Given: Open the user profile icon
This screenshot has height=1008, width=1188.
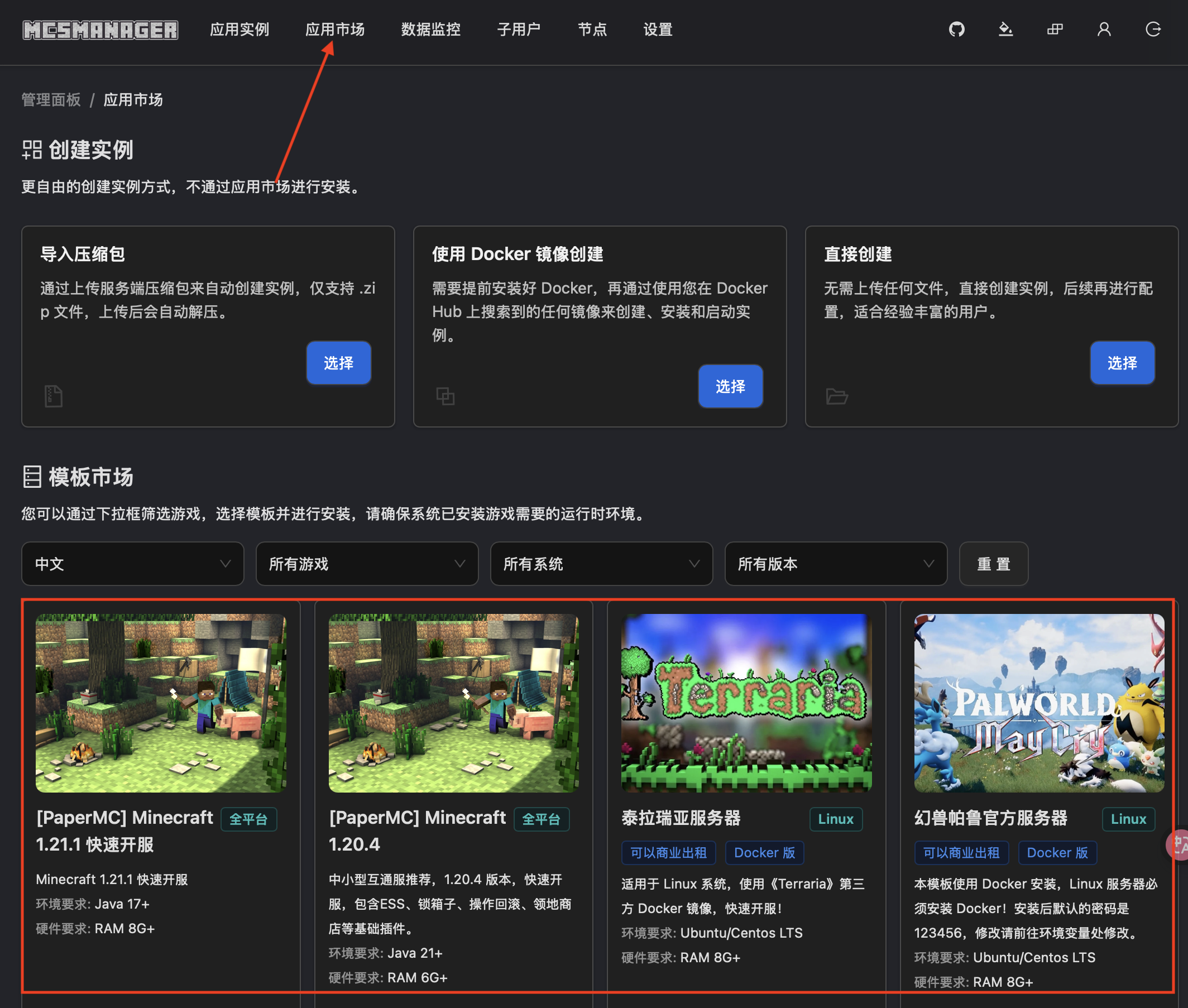Looking at the screenshot, I should pos(1104,29).
